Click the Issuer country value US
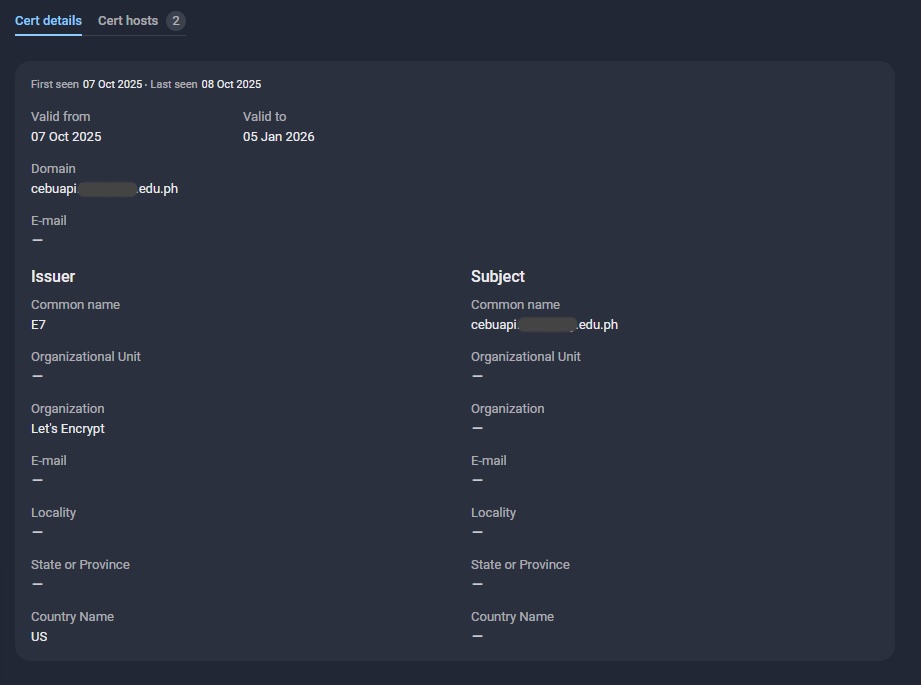The width and height of the screenshot is (921, 685). [x=39, y=637]
